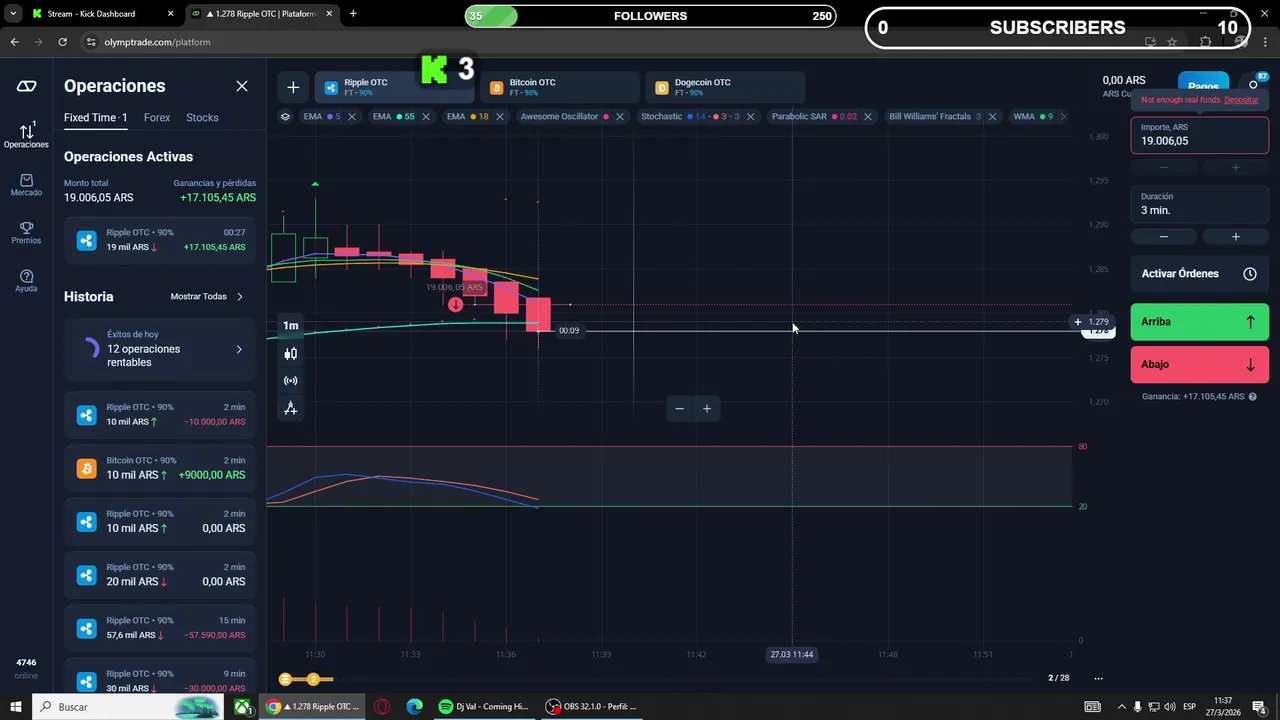Remove the Awesome Oscillator indicator

tap(620, 117)
